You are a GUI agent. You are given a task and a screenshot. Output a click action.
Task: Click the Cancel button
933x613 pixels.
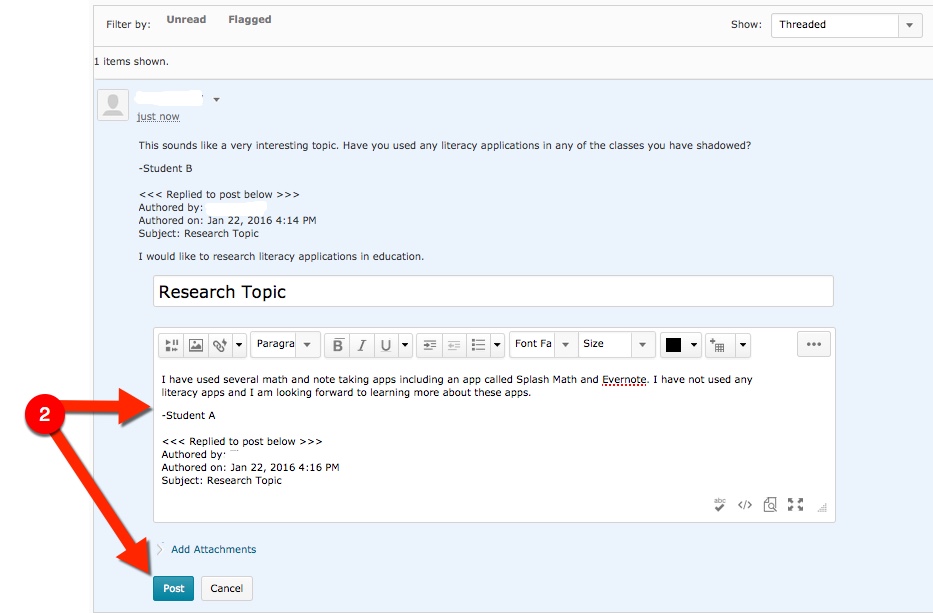227,588
